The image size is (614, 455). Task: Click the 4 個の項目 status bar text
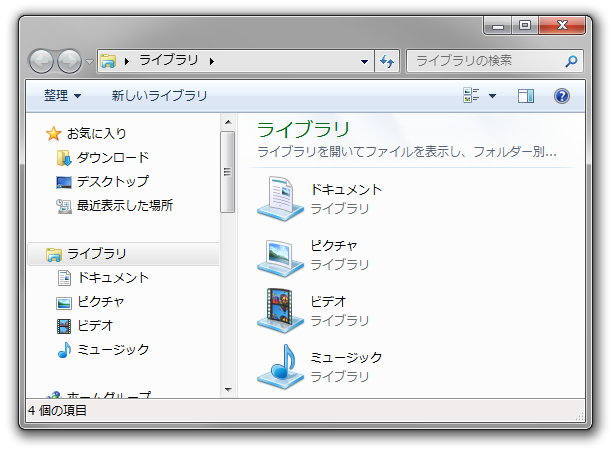click(x=57, y=410)
